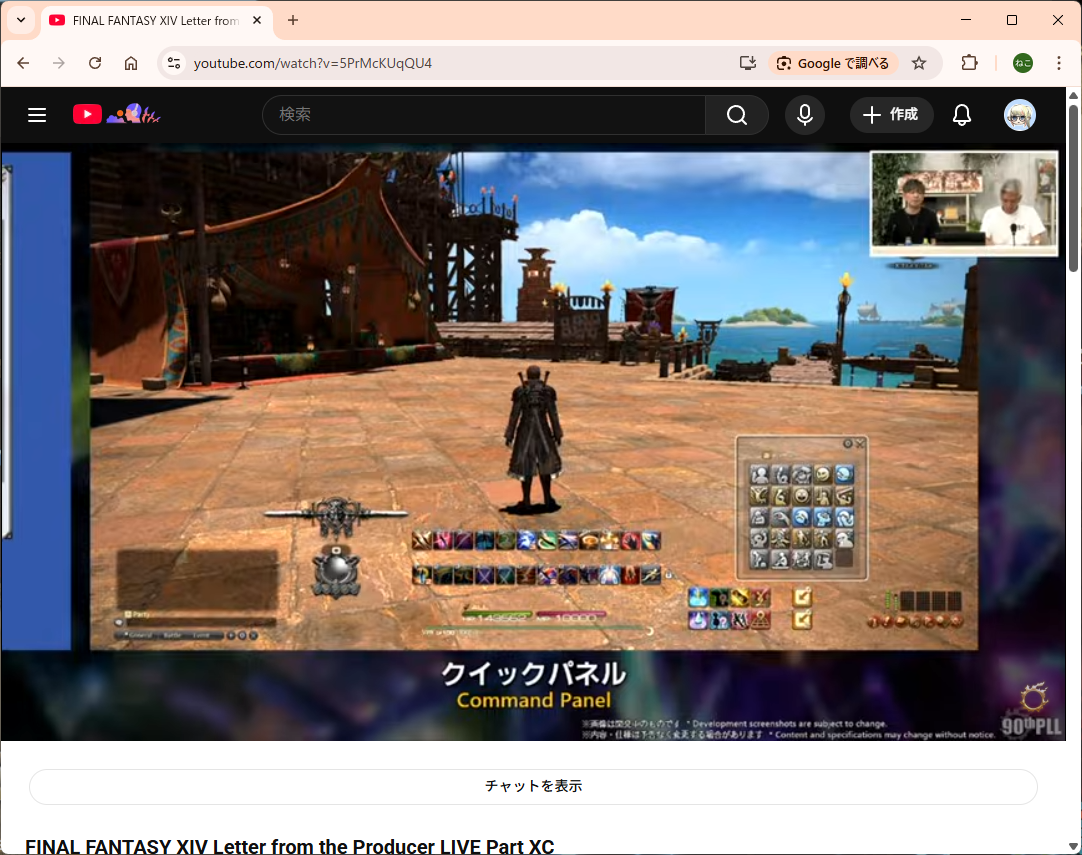Bookmark this page with star icon
This screenshot has height=855, width=1082.
(x=918, y=63)
